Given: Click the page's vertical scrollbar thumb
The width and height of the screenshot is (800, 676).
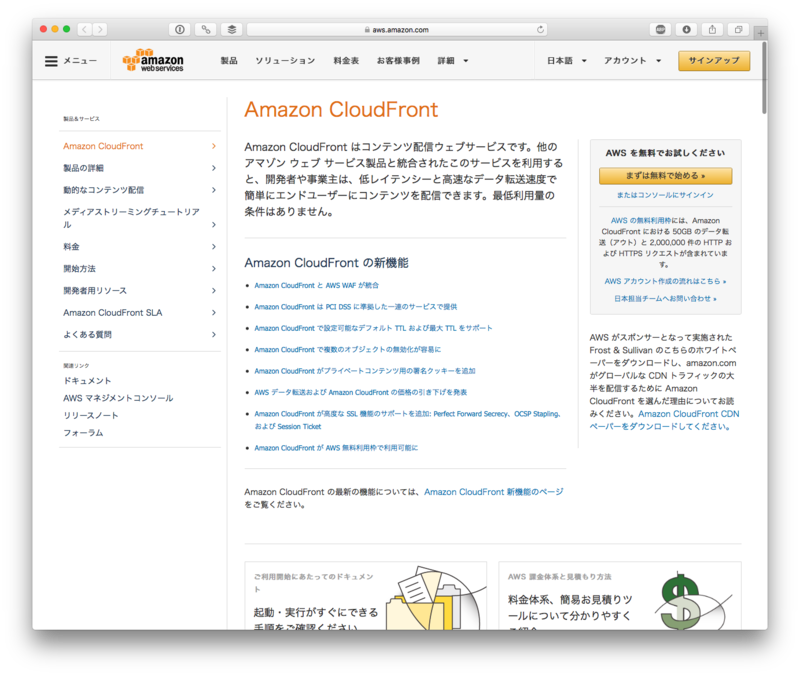Looking at the screenshot, I should coord(764,78).
